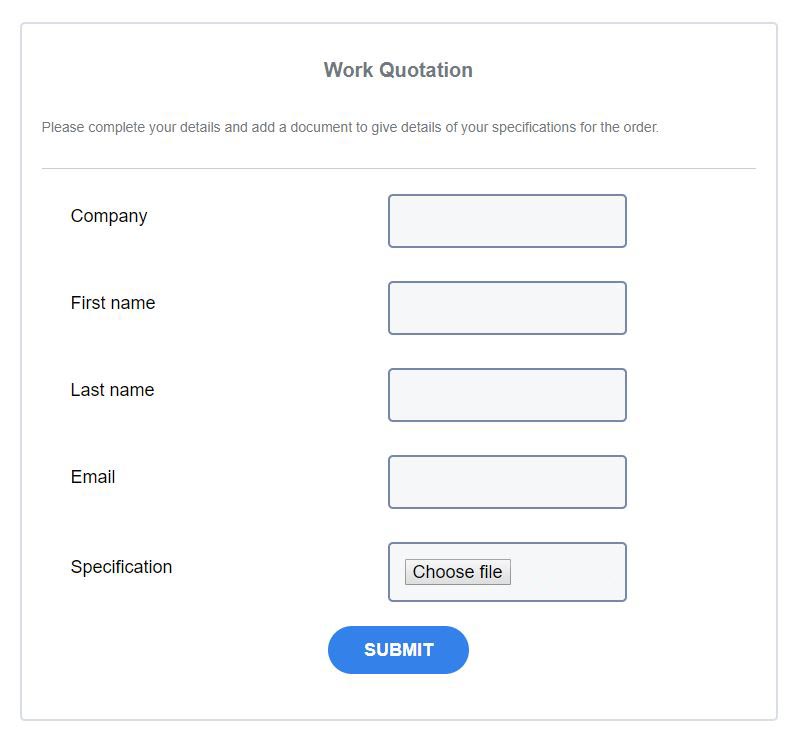The image size is (800, 741).
Task: Click inside the Company input field
Action: pos(507,220)
